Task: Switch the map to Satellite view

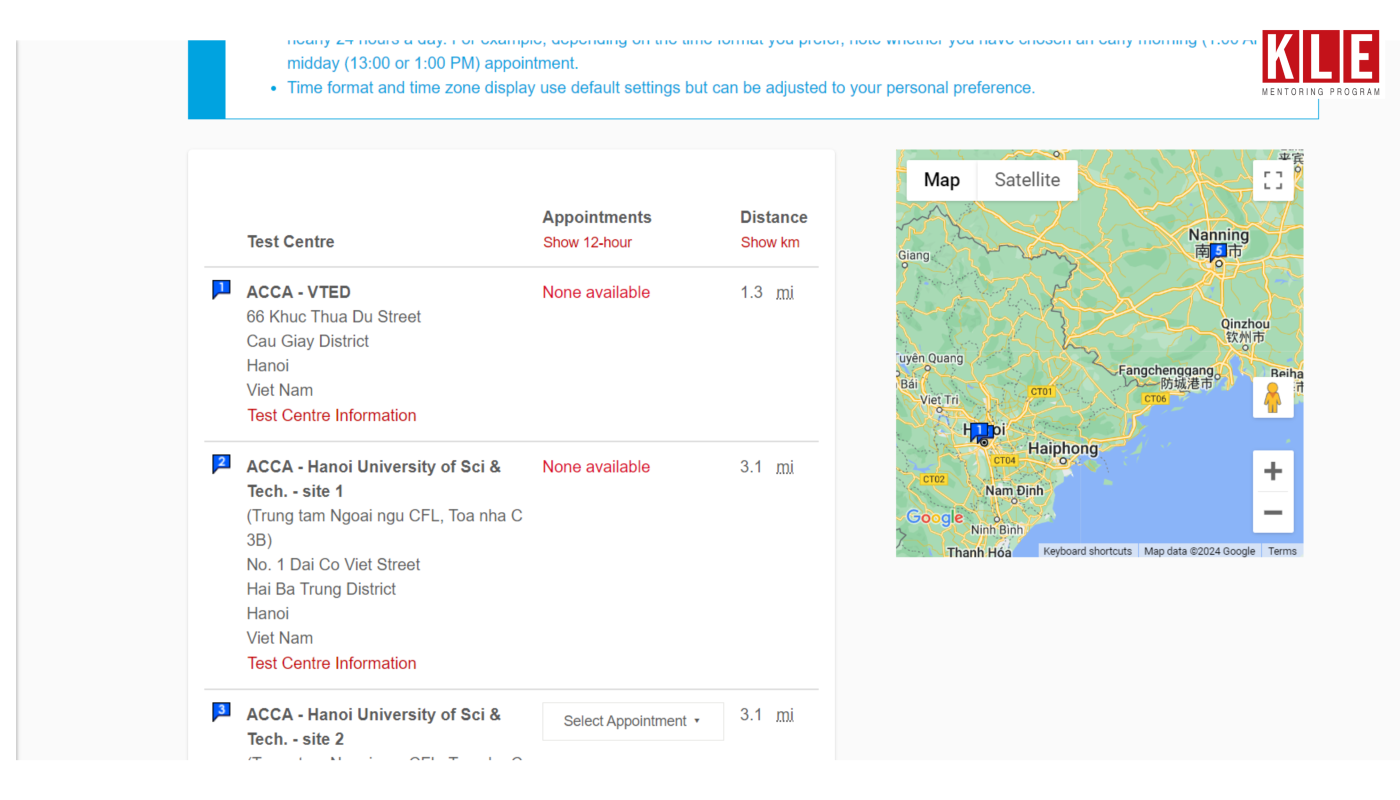Action: [x=1027, y=180]
